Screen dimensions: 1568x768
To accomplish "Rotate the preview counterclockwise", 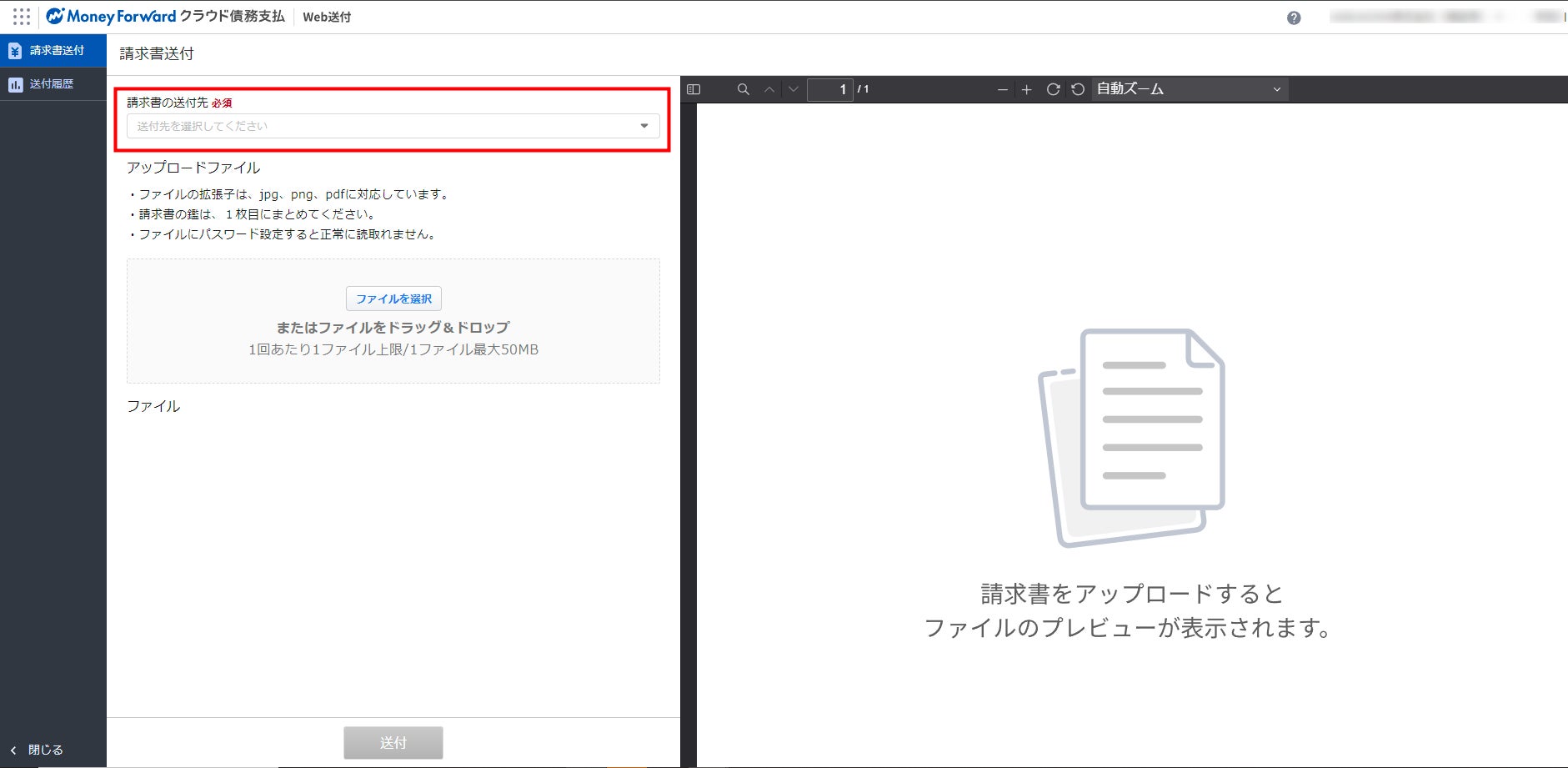I will (x=1078, y=89).
